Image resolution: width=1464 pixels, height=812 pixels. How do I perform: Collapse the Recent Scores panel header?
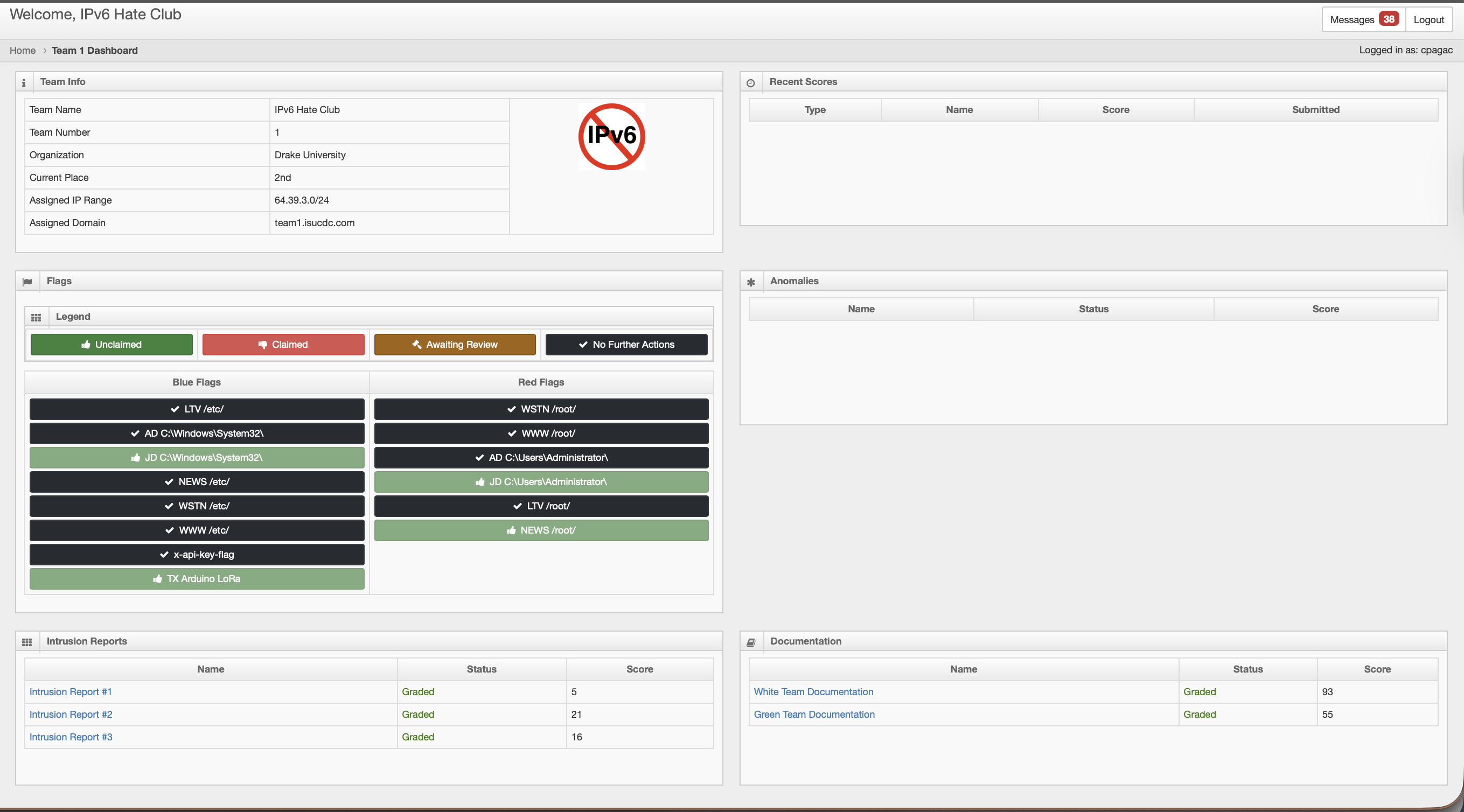point(803,81)
